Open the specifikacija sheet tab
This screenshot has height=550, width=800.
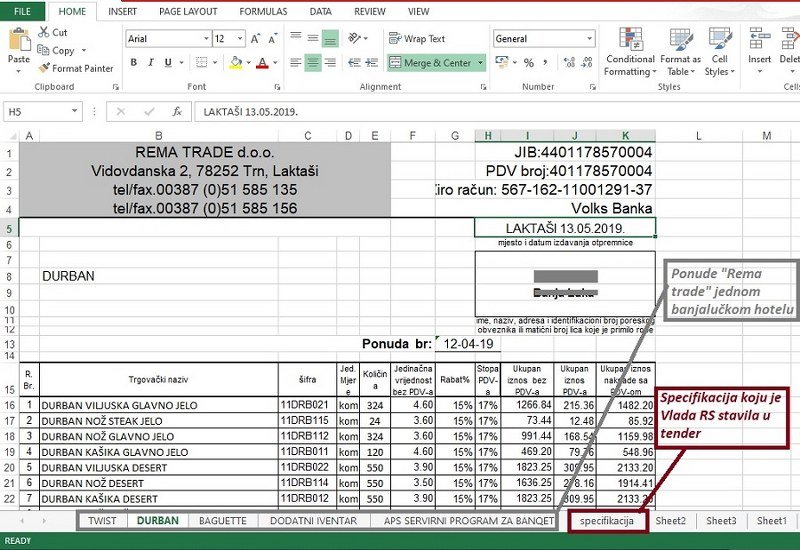pyautogui.click(x=607, y=521)
